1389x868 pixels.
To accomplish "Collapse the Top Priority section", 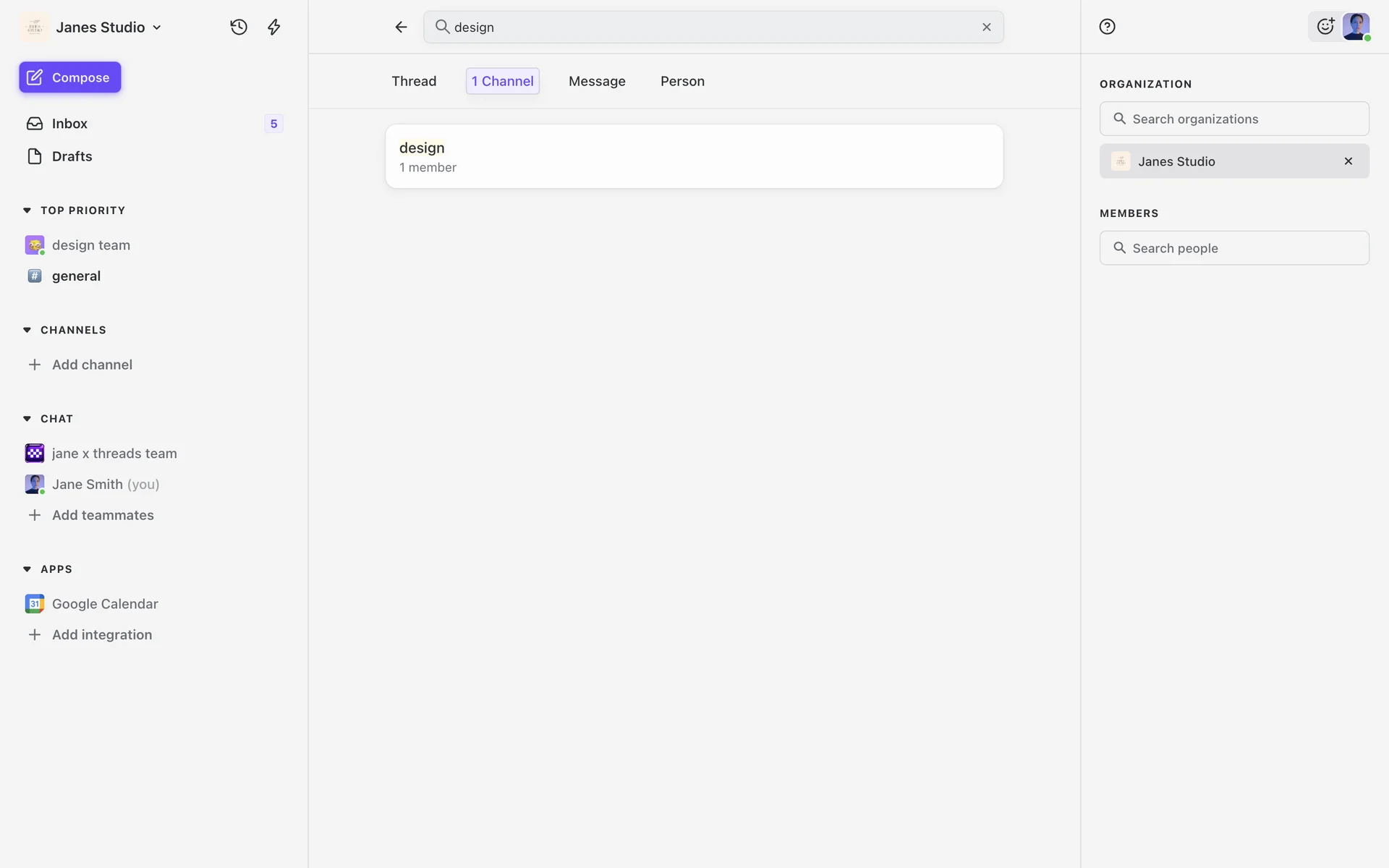I will [27, 210].
